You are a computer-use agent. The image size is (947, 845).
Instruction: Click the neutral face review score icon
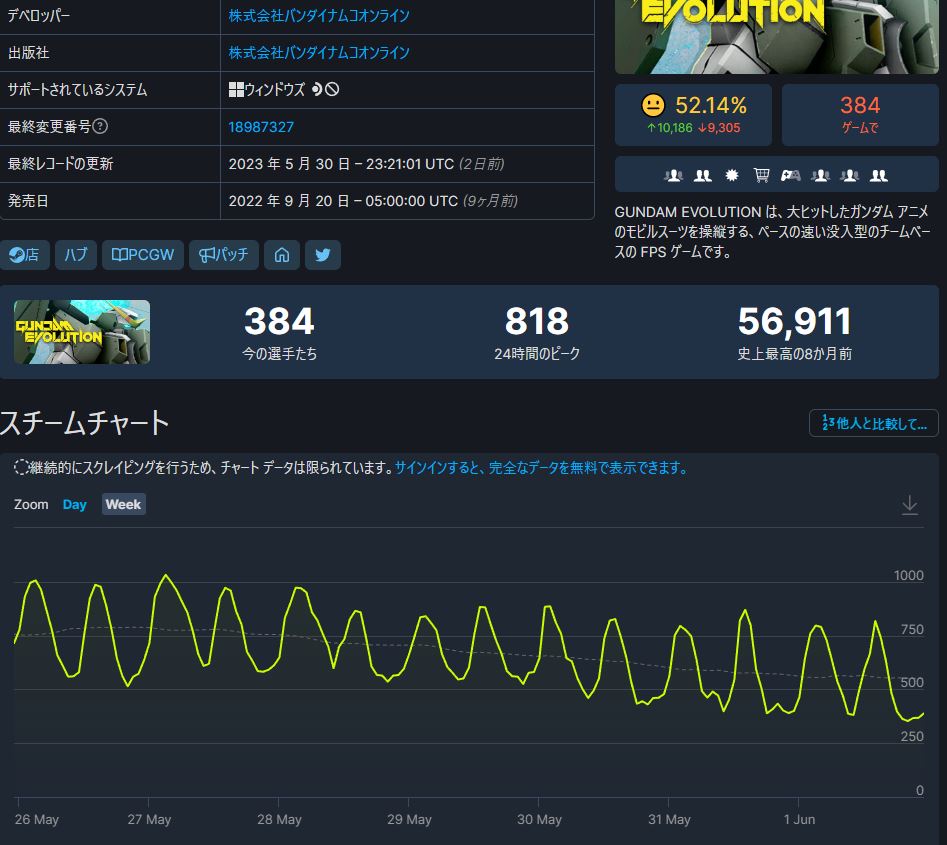[652, 105]
